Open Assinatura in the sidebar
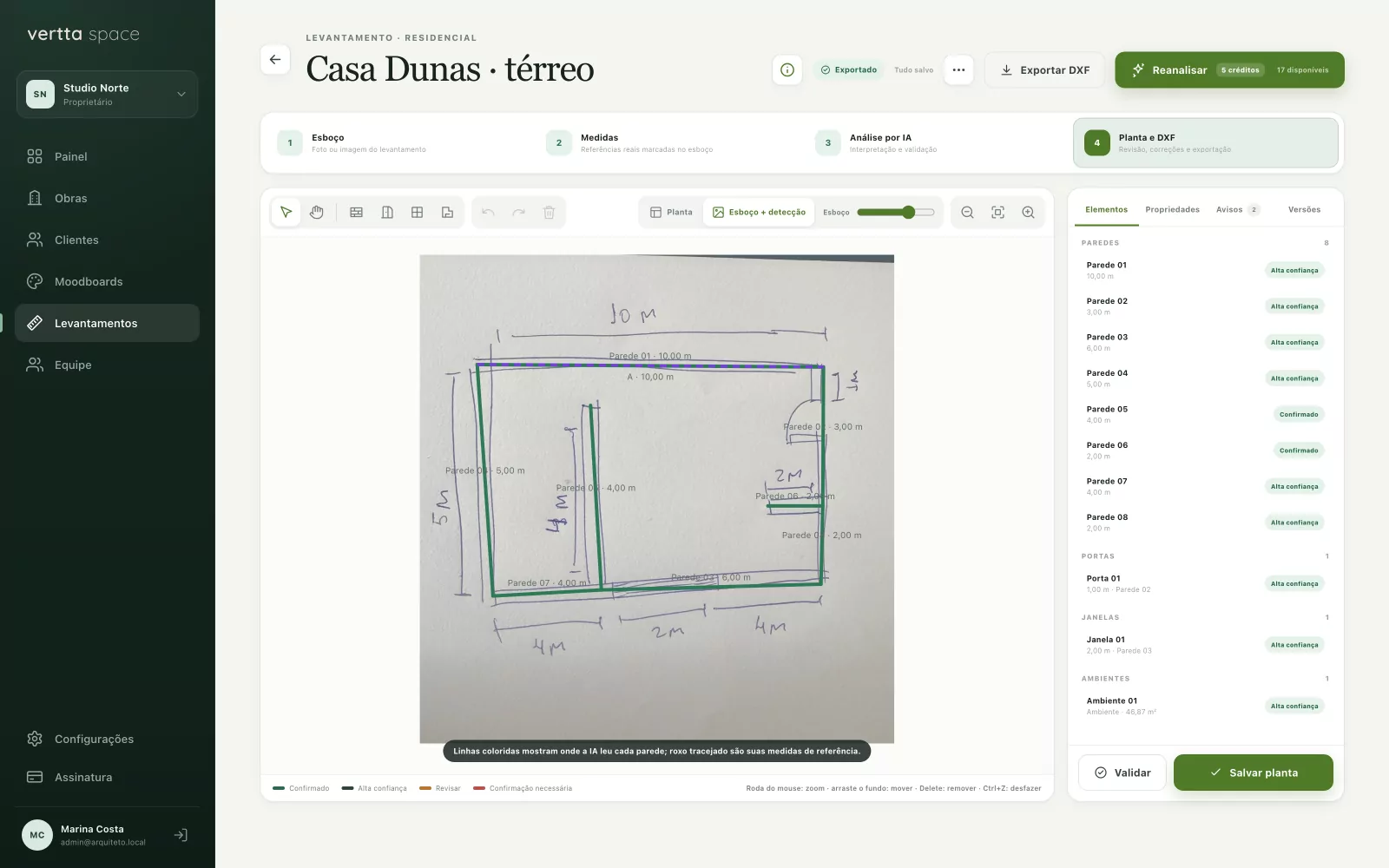The height and width of the screenshot is (868, 1389). tap(107, 777)
